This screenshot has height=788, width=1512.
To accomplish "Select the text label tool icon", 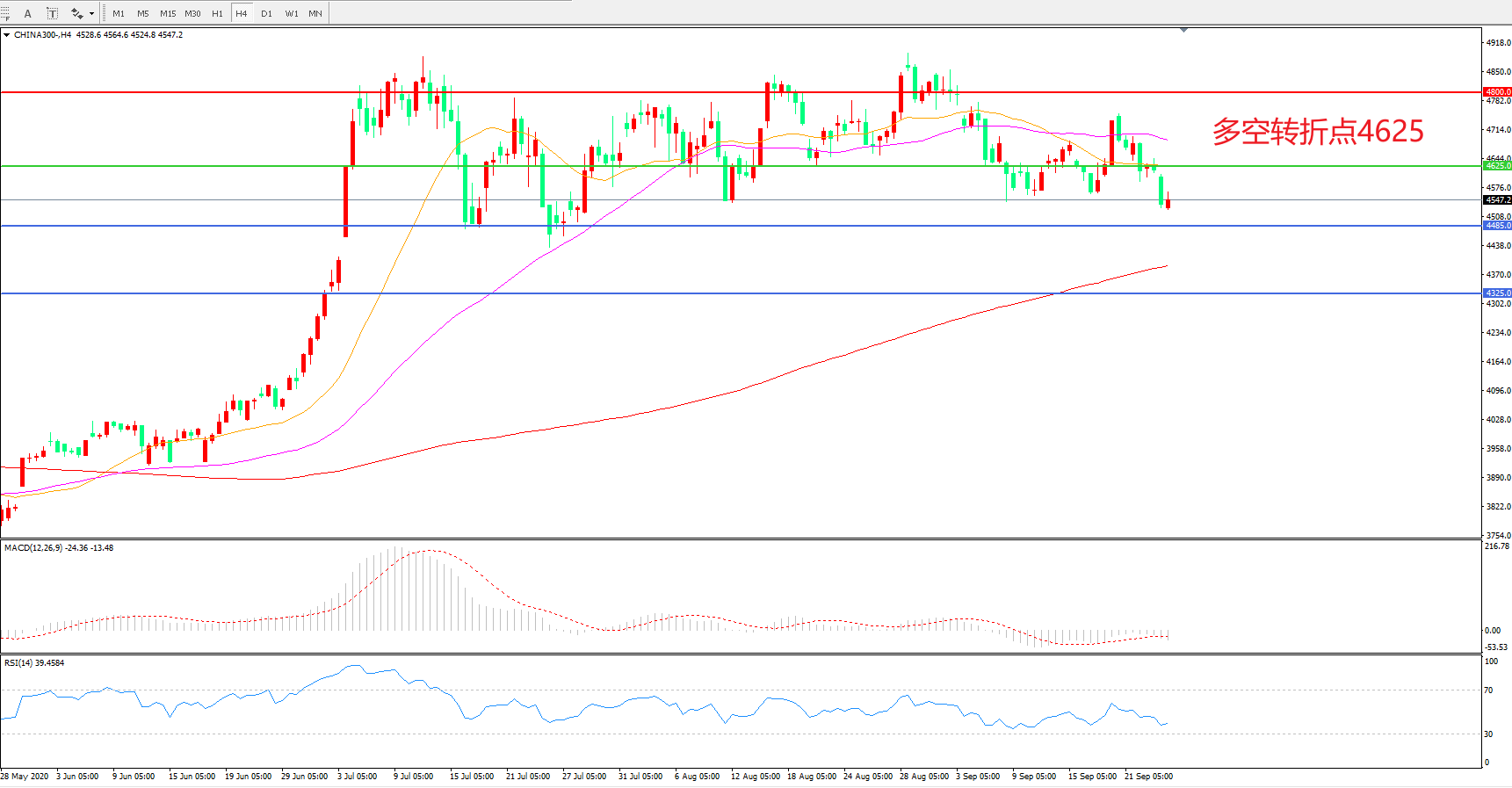I will point(52,13).
